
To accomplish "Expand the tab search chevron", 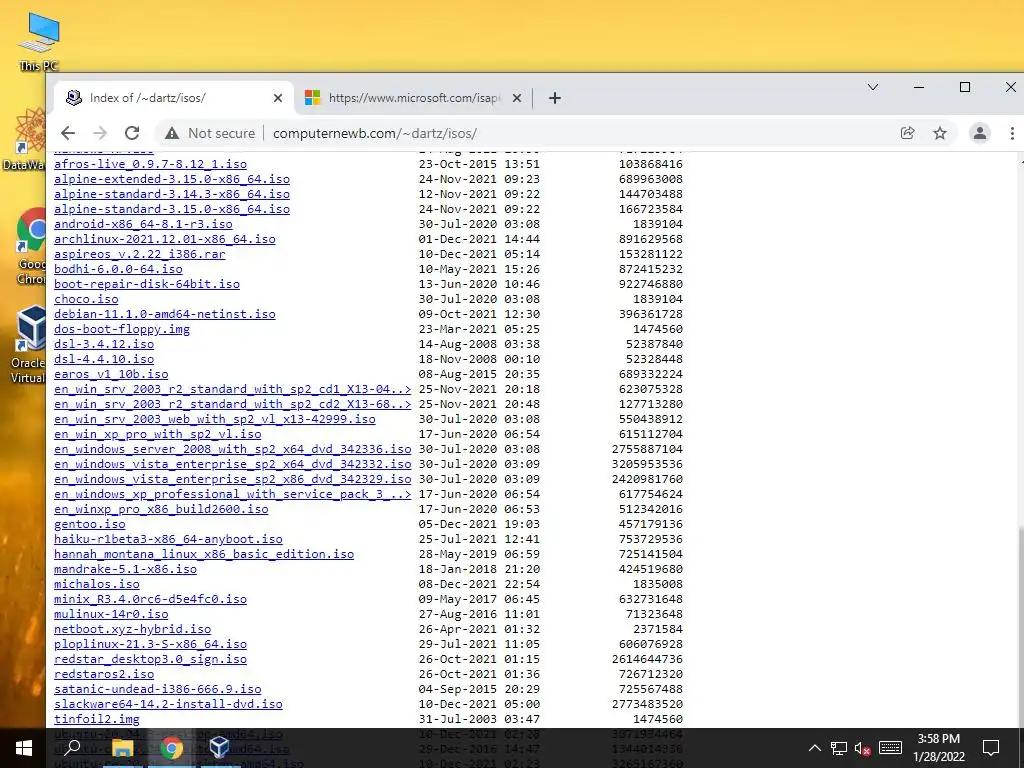I will 872,87.
